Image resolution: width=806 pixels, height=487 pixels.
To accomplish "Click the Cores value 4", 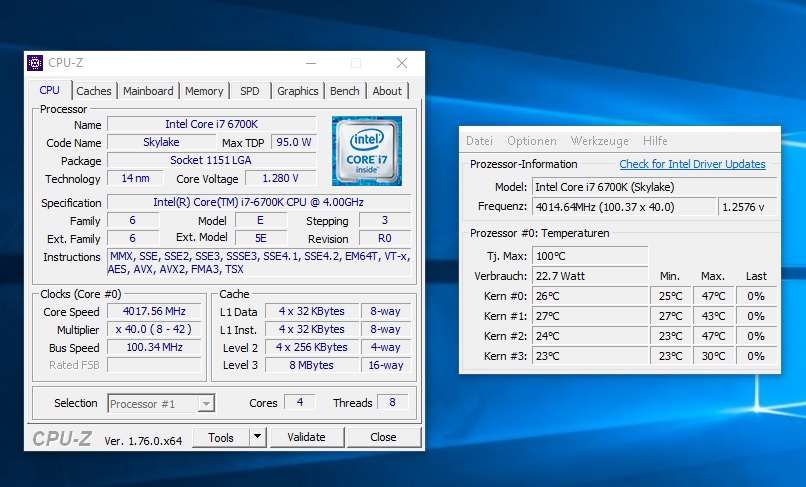I will pos(300,402).
